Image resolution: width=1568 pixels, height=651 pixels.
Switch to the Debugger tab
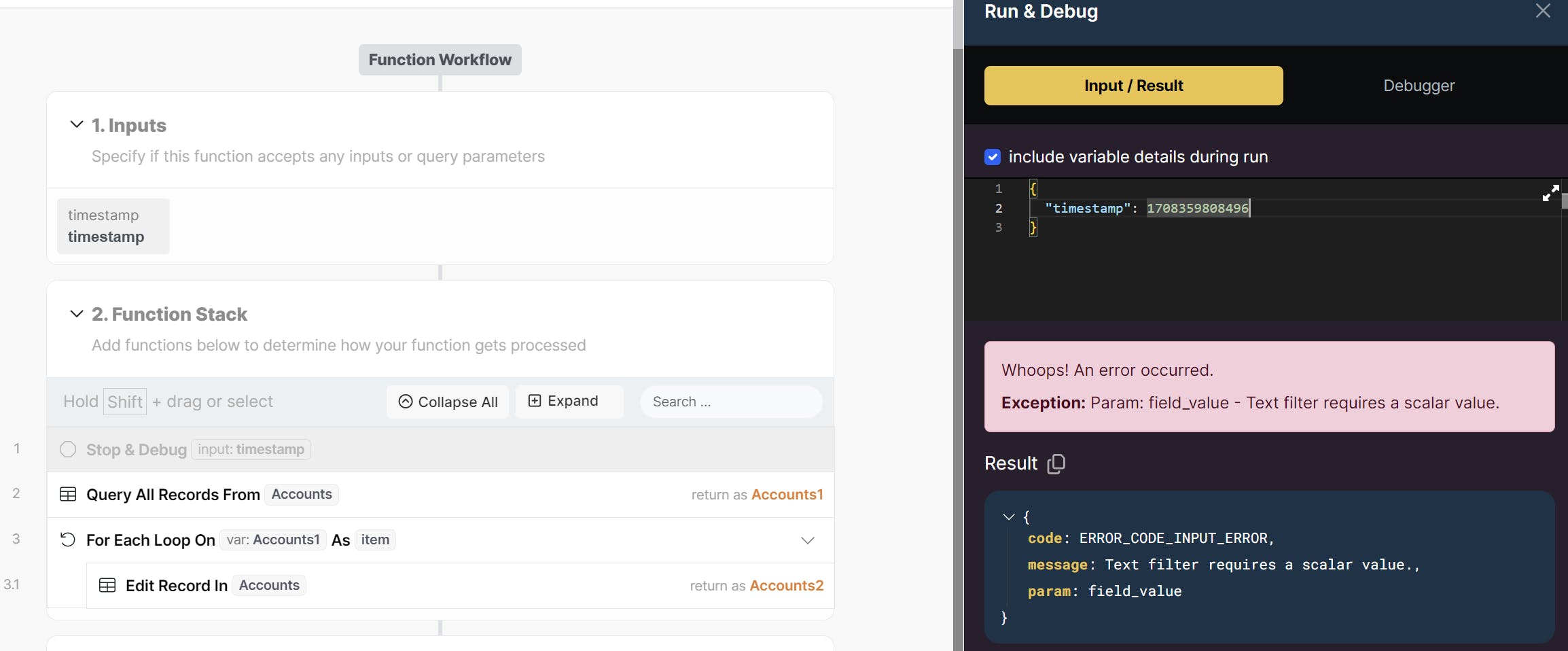(x=1419, y=86)
